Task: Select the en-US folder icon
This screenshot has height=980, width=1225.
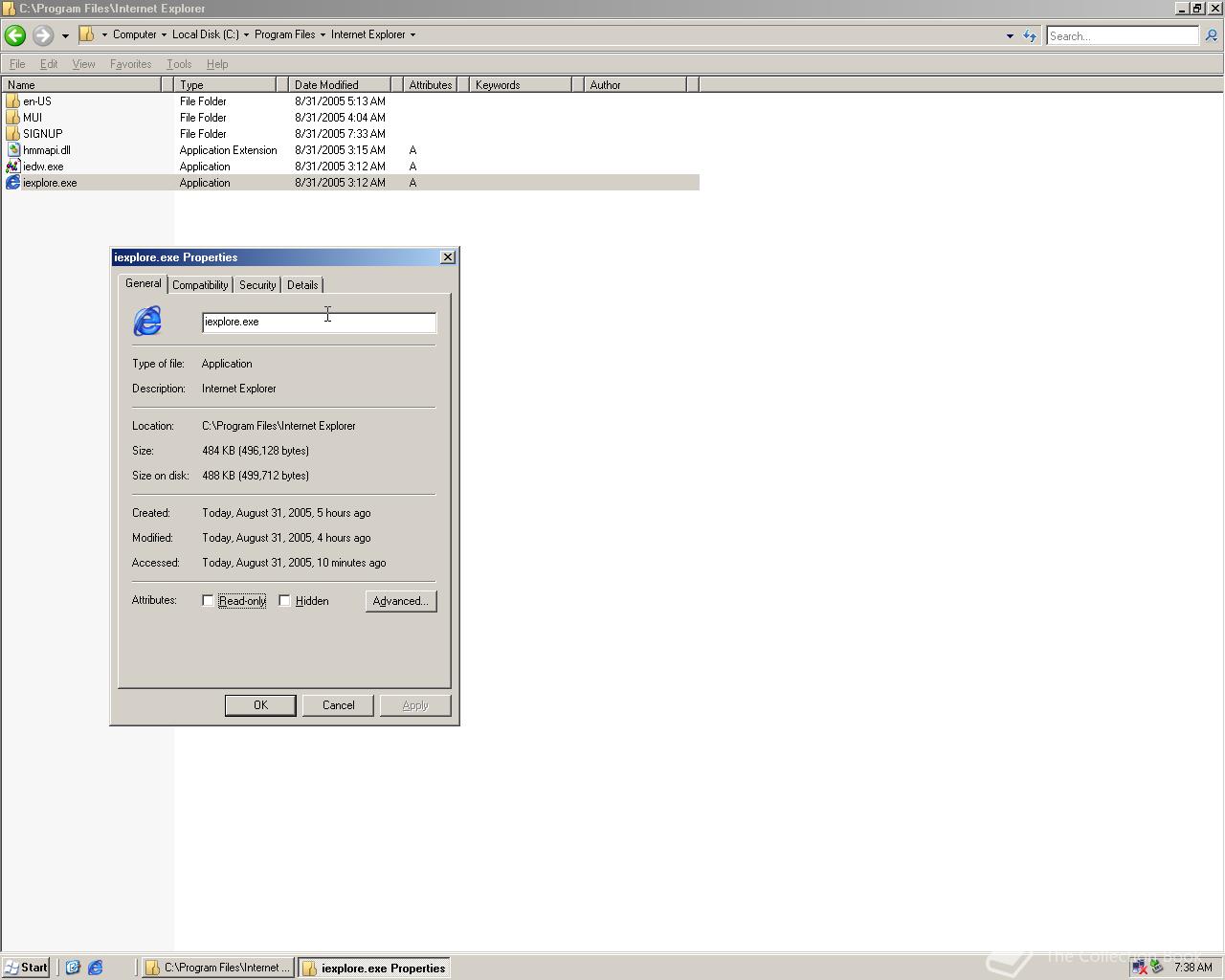Action: (x=12, y=101)
